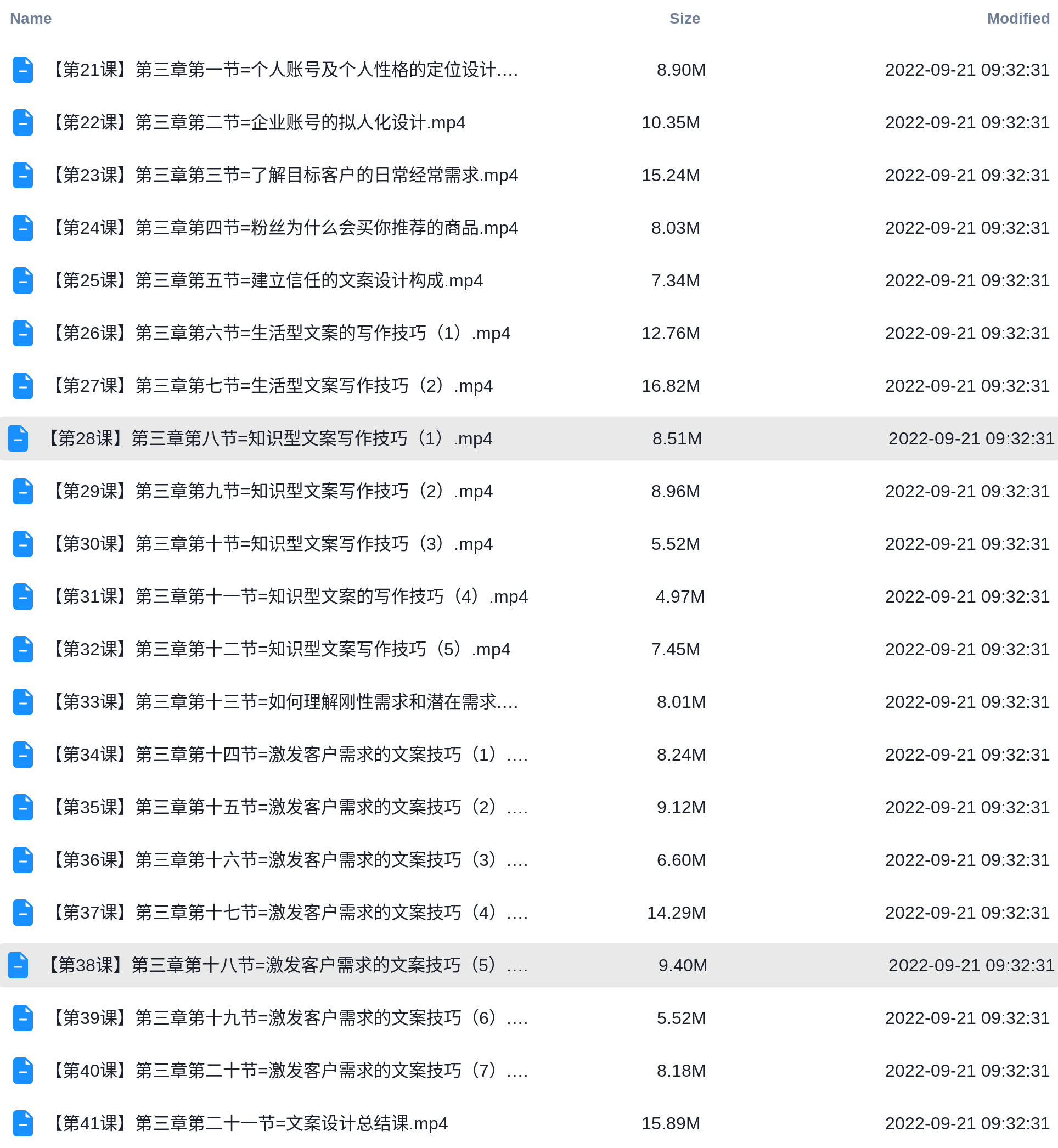Sort files by the Name column header
The image size is (1058, 1148).
[x=31, y=18]
